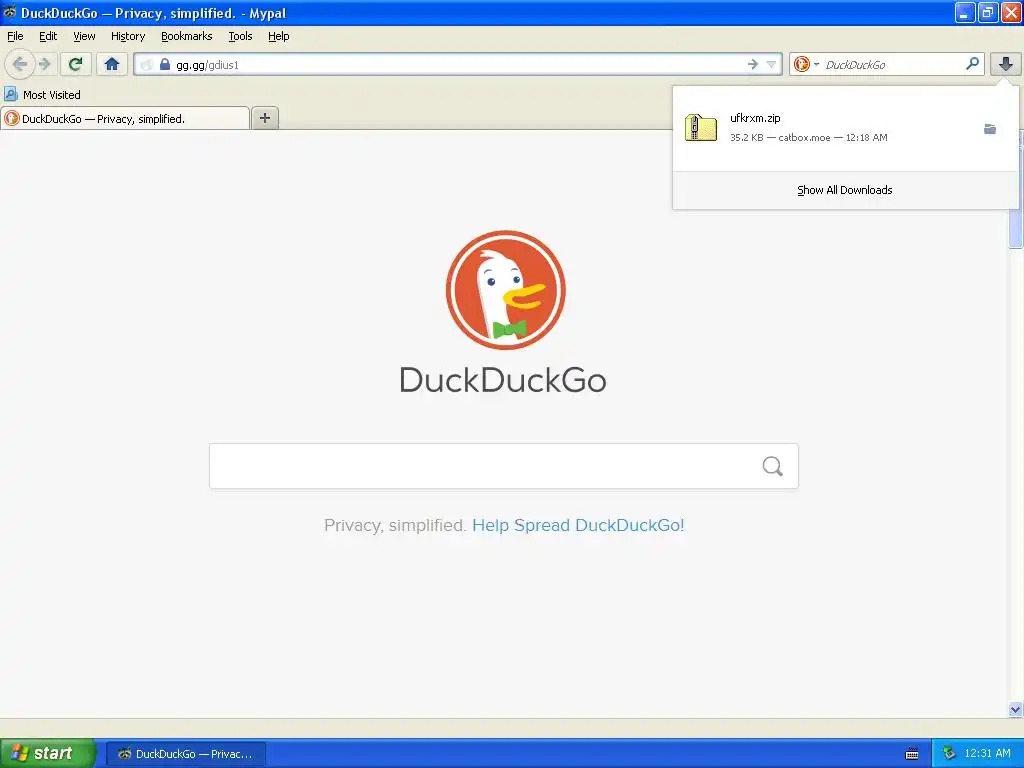The image size is (1024, 768).
Task: Minimize the Mypal browser window
Action: click(x=964, y=12)
